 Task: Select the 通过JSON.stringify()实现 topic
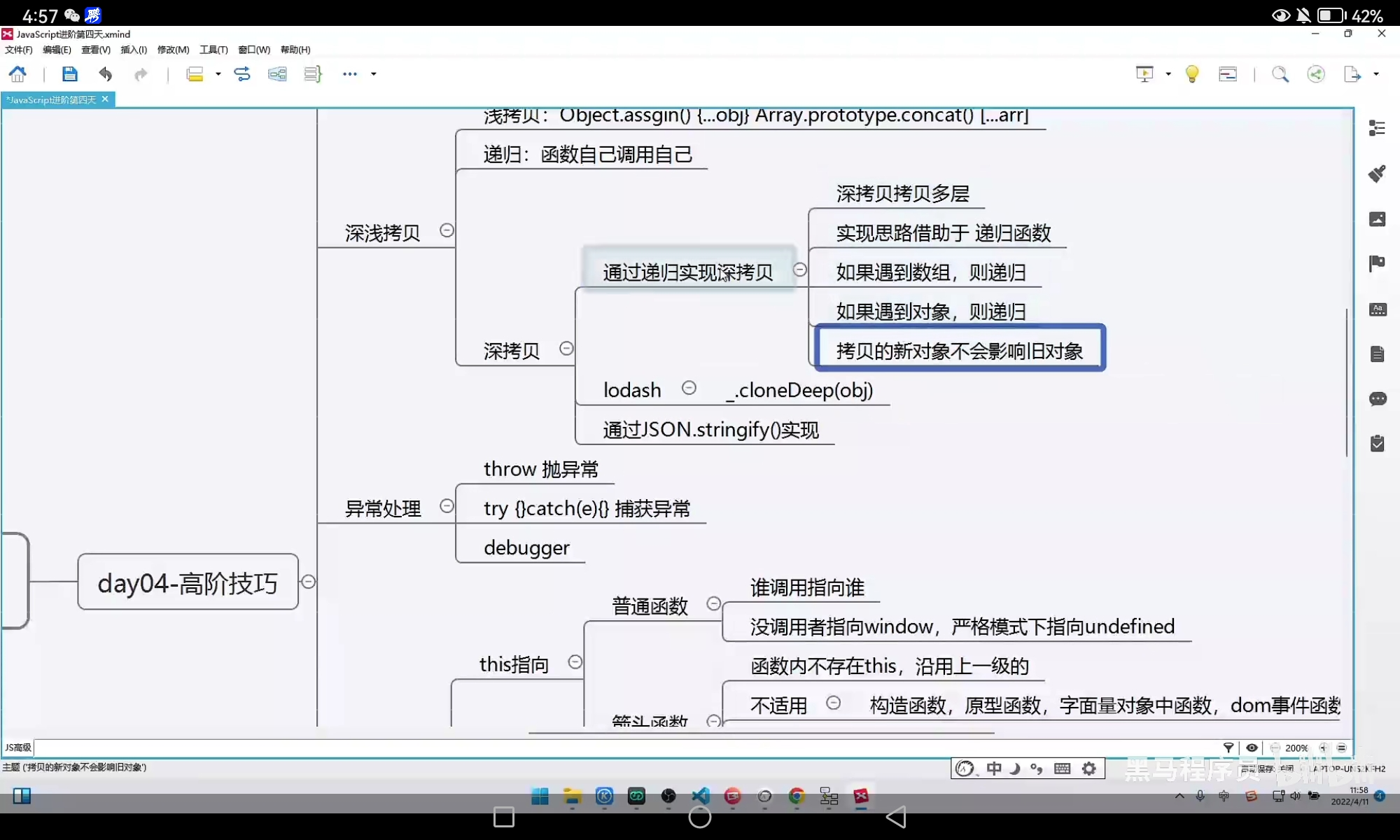[x=710, y=430]
